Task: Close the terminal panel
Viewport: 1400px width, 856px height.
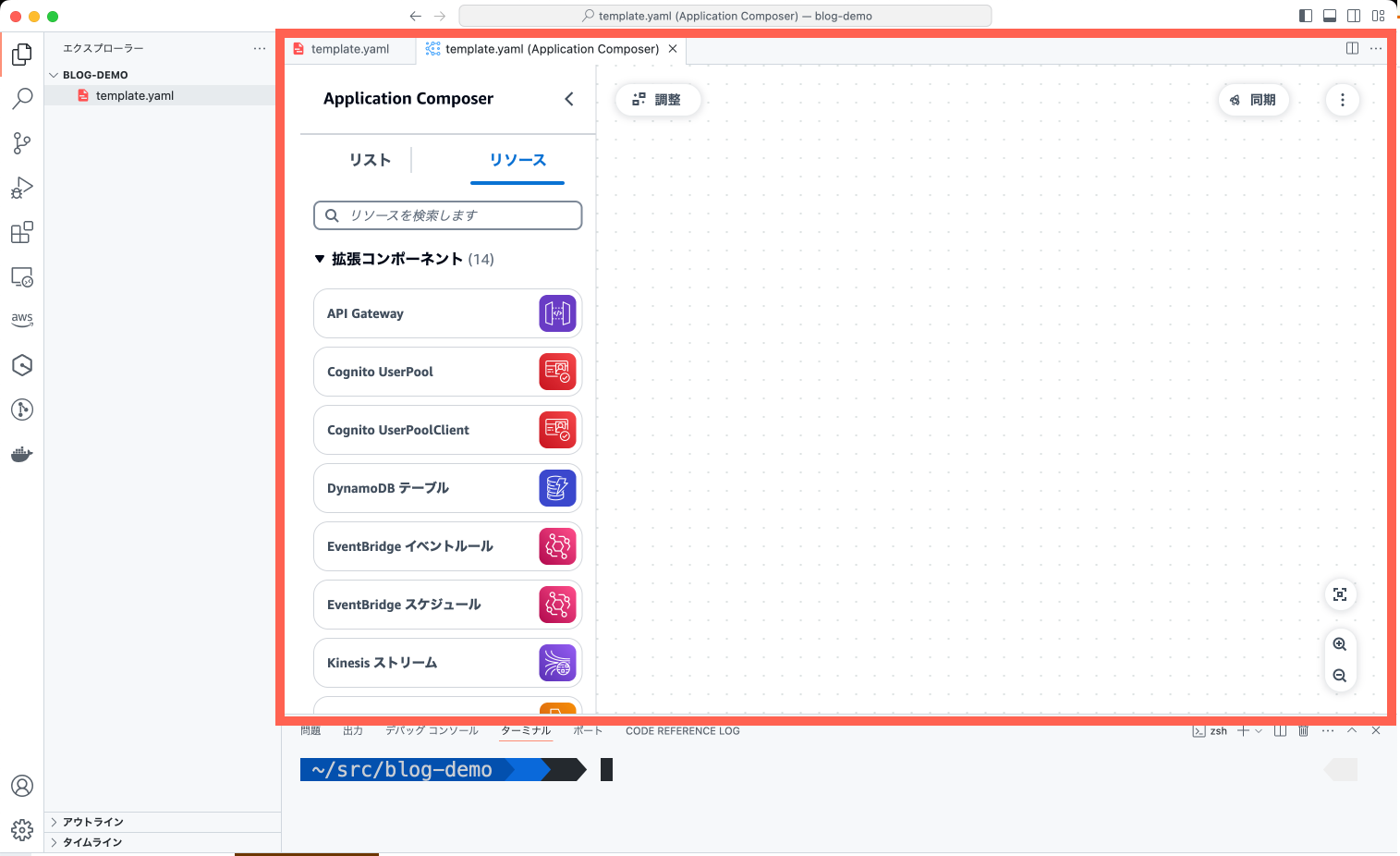Action: [x=1376, y=730]
